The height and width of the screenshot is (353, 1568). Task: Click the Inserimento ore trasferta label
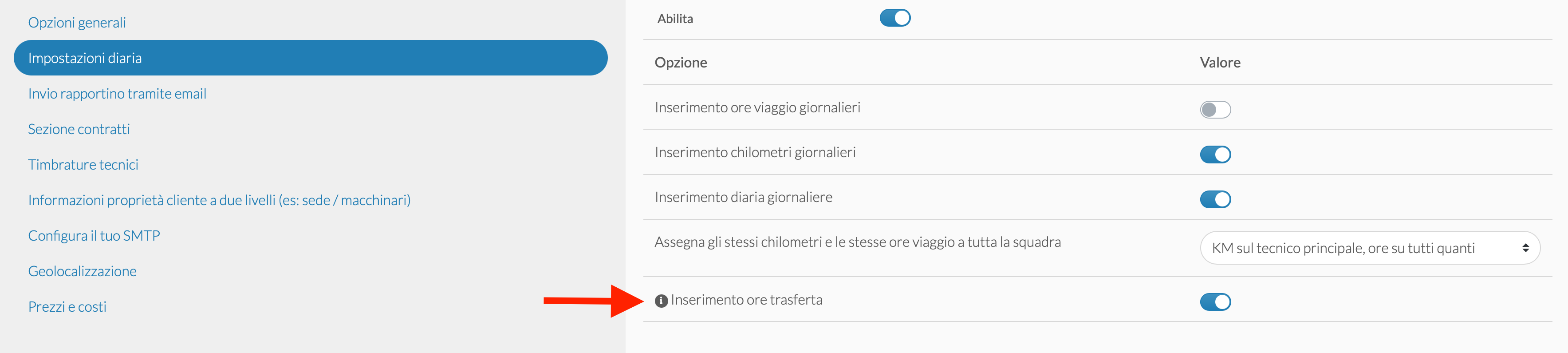pos(746,300)
